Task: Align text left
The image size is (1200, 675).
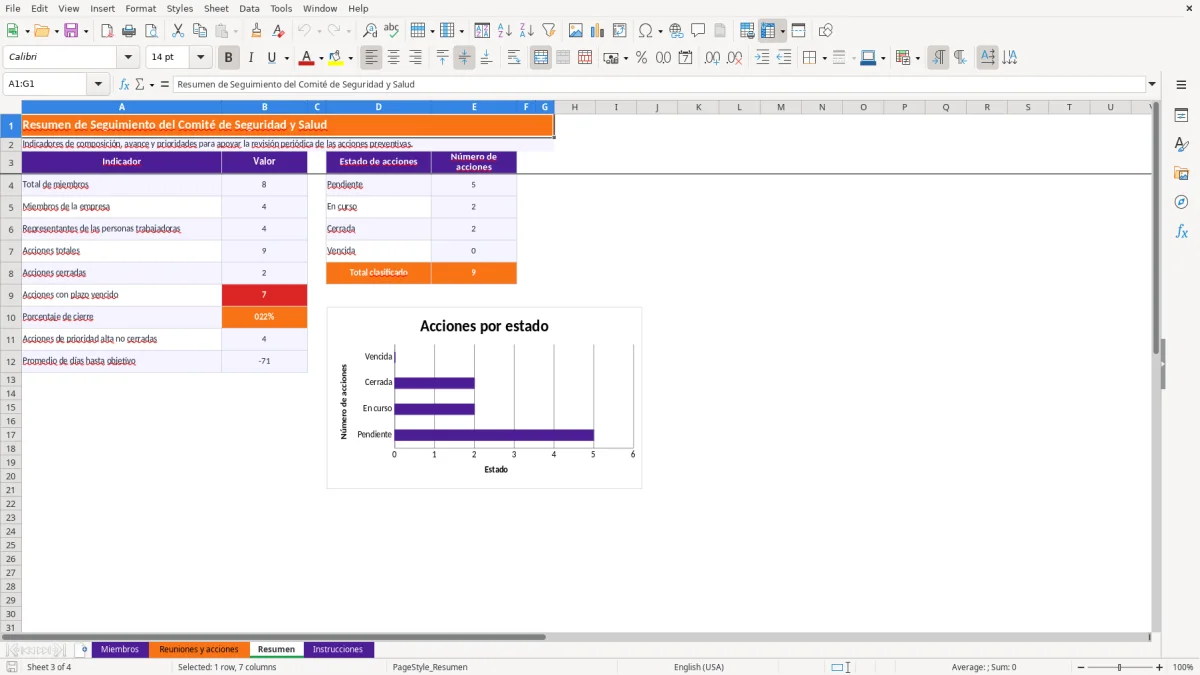Action: pyautogui.click(x=372, y=58)
